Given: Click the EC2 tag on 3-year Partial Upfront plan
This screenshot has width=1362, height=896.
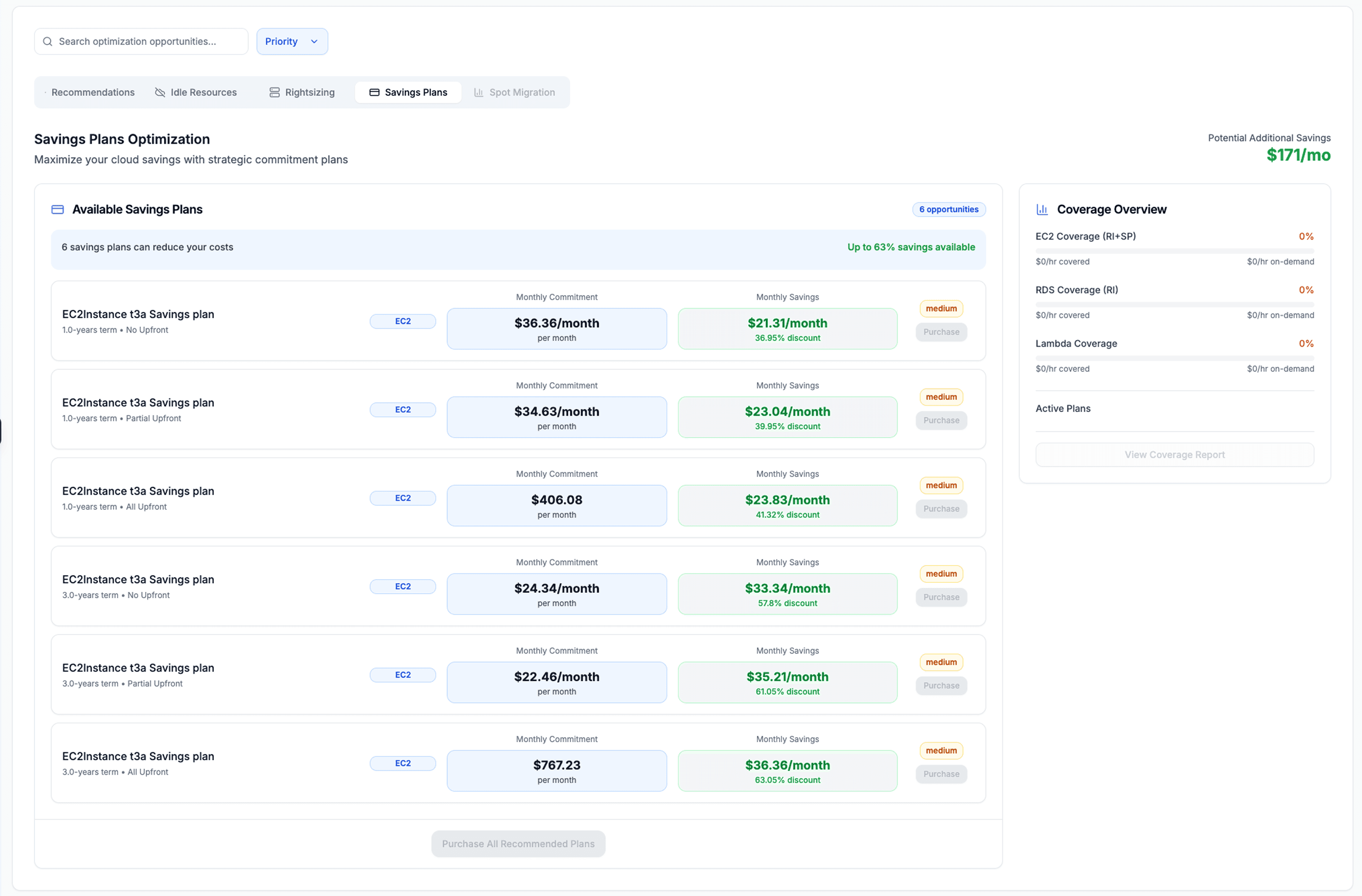Looking at the screenshot, I should pos(402,674).
